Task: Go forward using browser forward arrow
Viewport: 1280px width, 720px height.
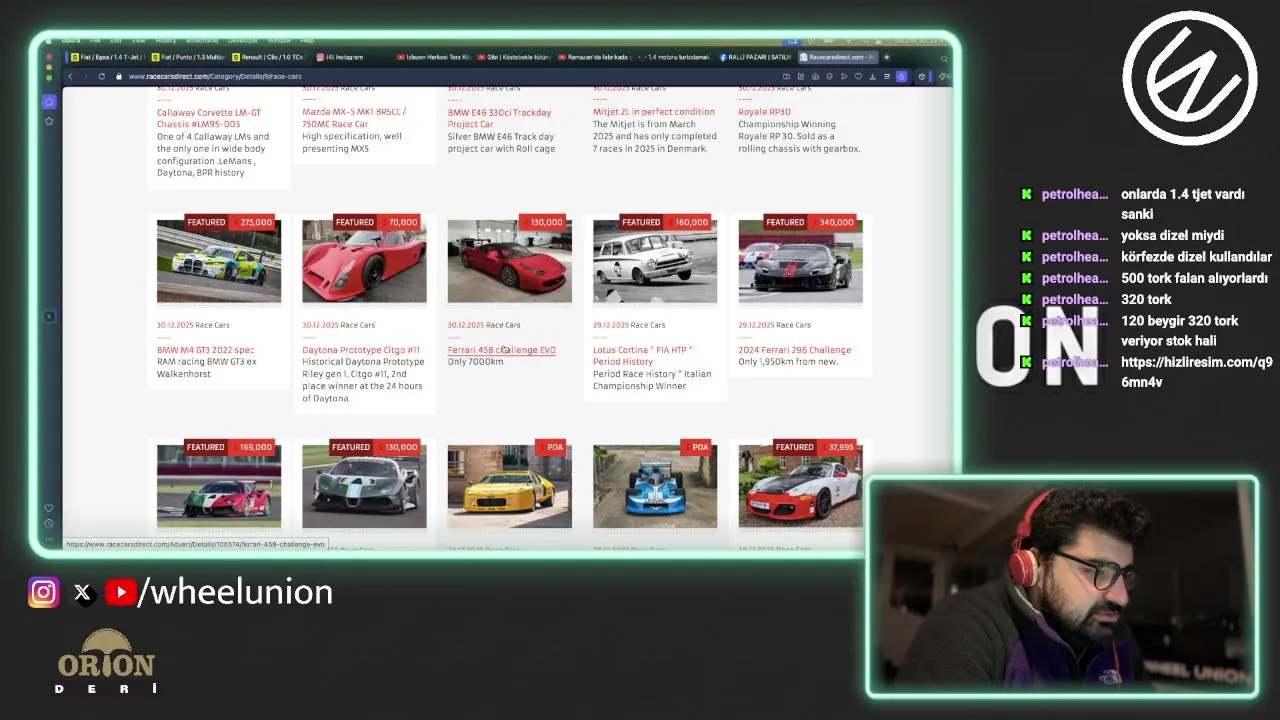Action: click(x=85, y=76)
